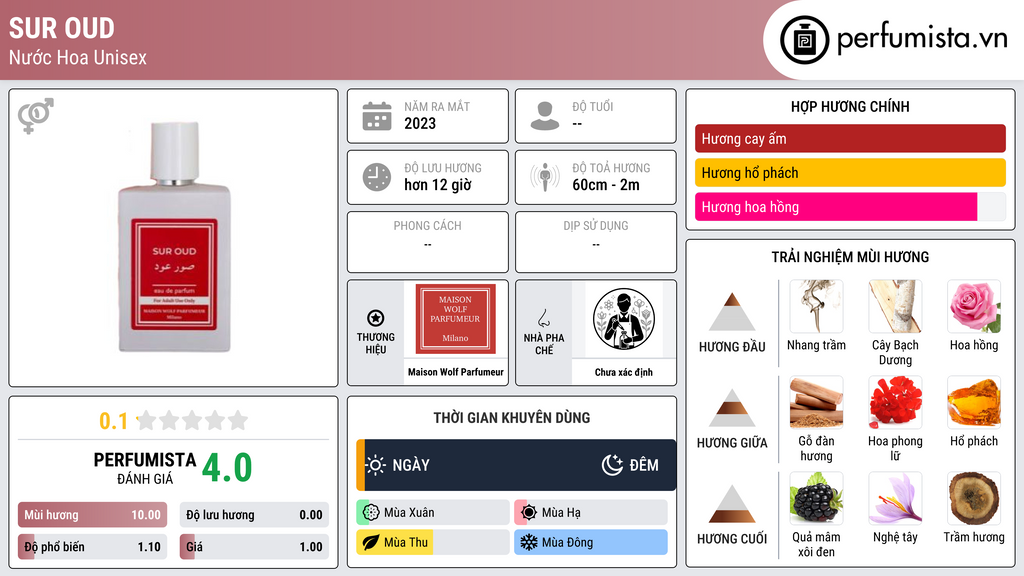Click the Mùa Hạ season bar
This screenshot has height=576, width=1024.
pos(591,513)
